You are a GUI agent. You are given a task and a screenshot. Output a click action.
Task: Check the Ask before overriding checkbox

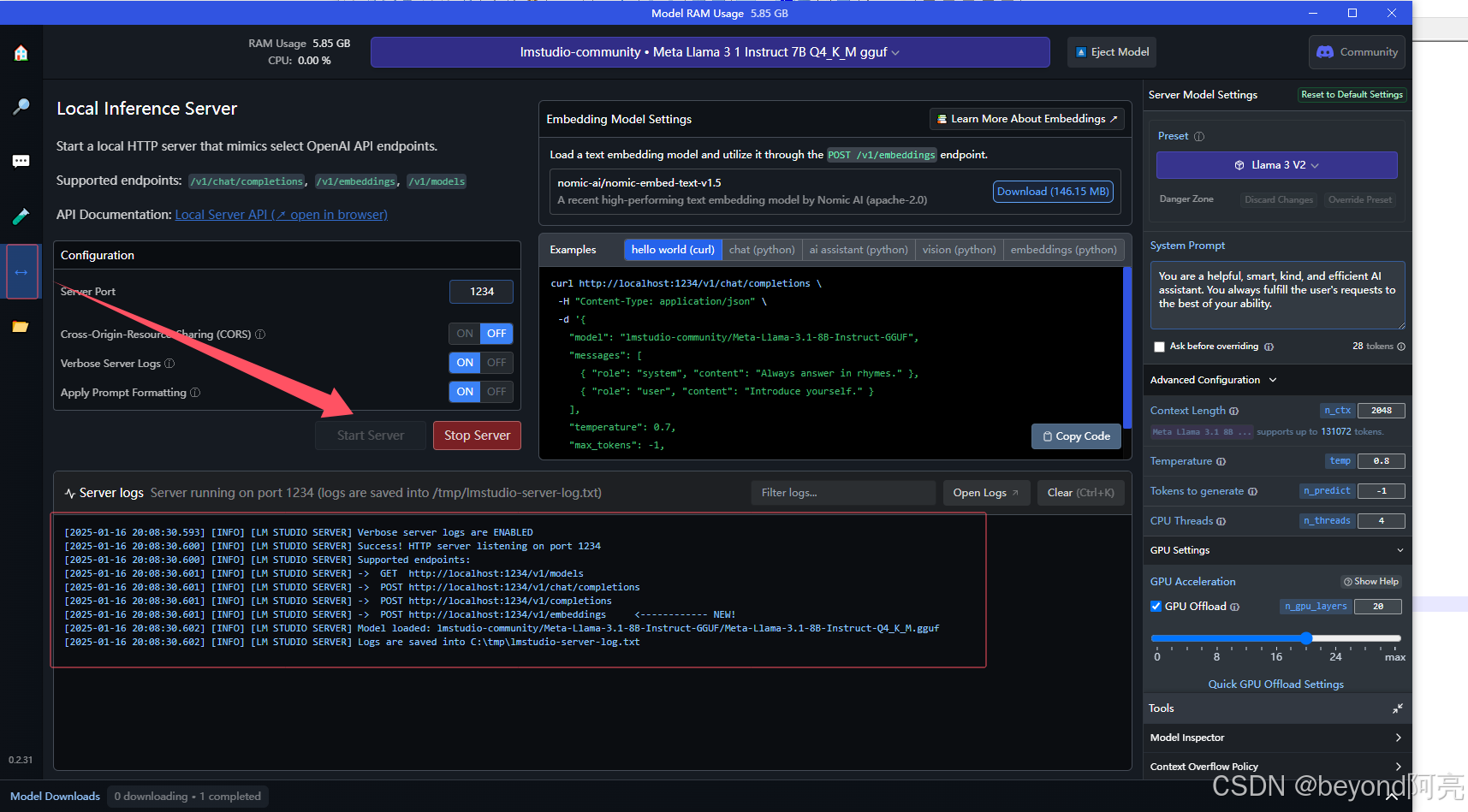pos(1159,347)
